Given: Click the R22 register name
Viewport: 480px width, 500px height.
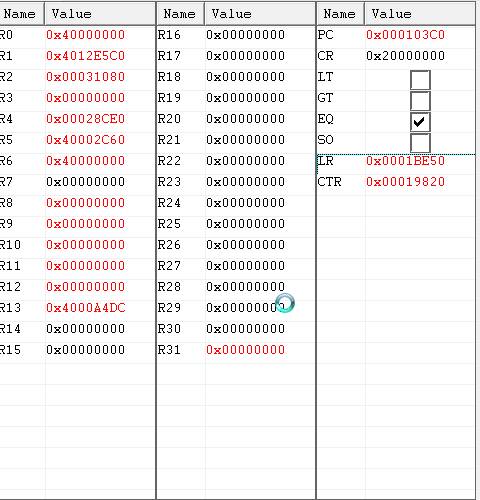Looking at the screenshot, I should point(169,161).
